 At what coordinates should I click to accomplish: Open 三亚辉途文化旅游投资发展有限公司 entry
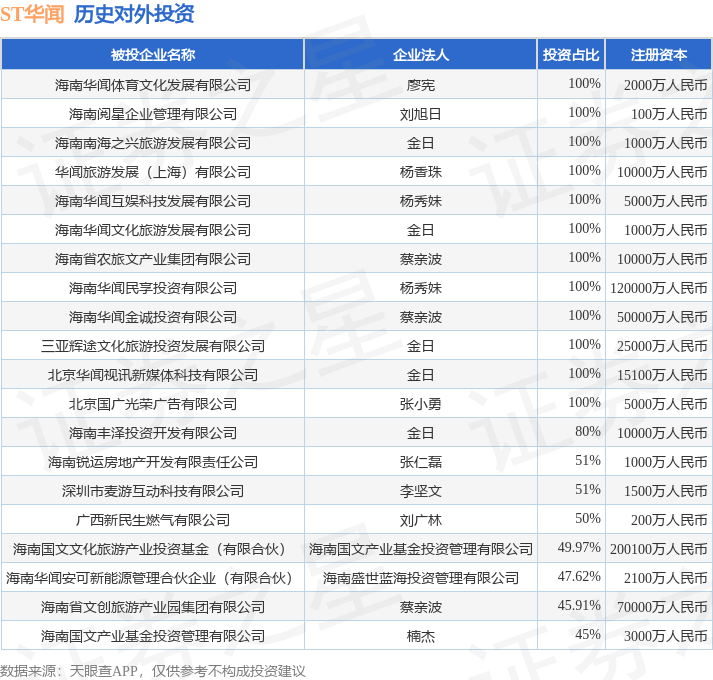click(x=153, y=346)
